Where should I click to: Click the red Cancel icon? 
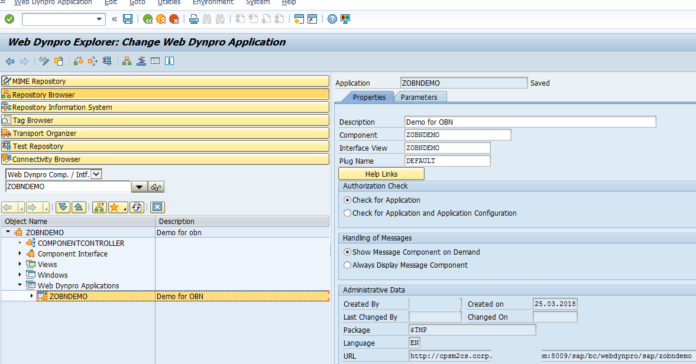(174, 19)
